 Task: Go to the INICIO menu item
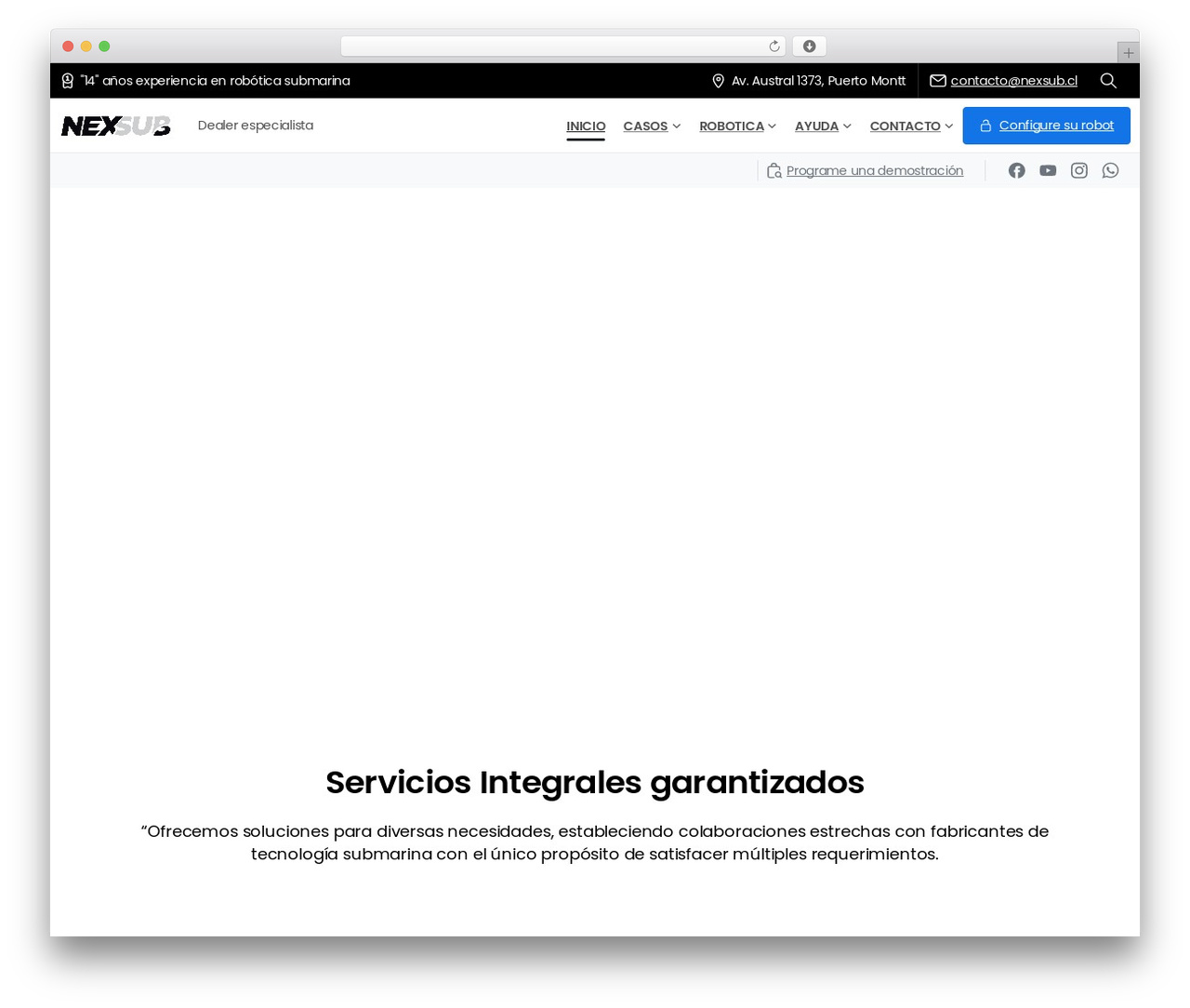[x=586, y=126]
